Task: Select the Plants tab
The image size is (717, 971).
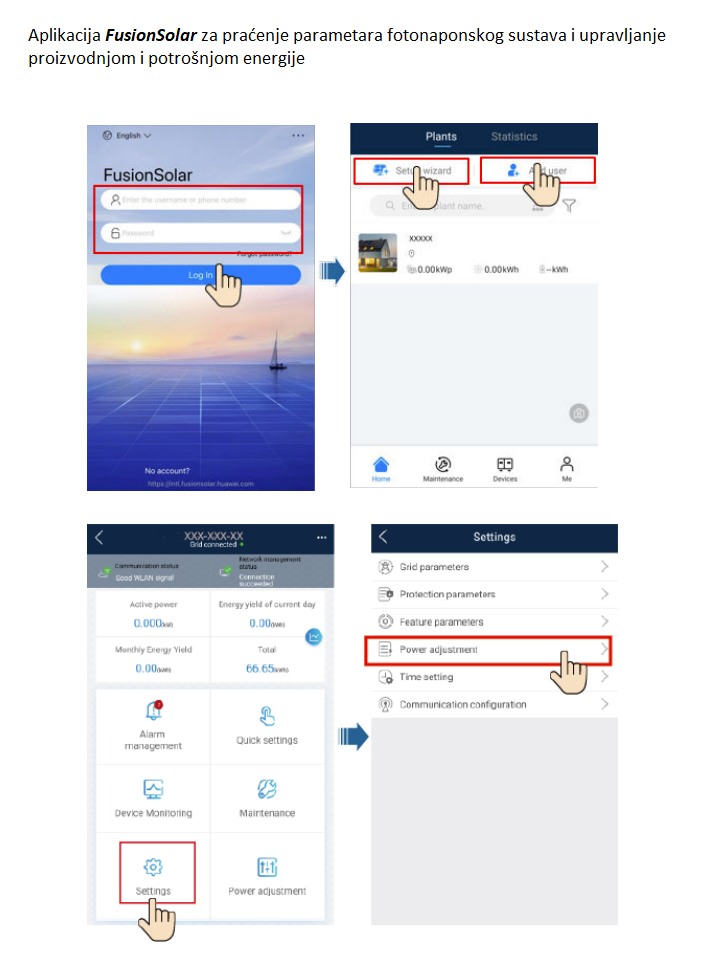Action: pyautogui.click(x=441, y=137)
